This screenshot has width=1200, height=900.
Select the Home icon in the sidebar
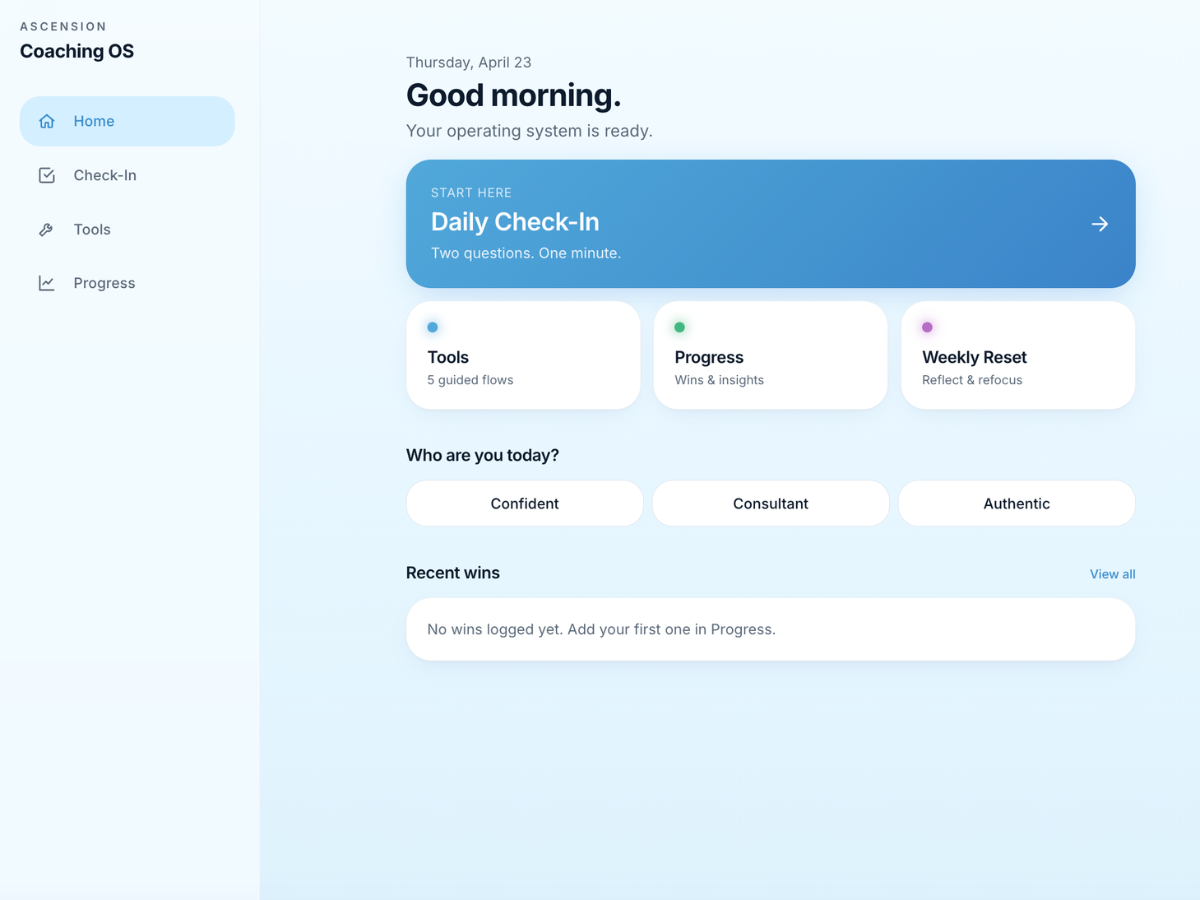click(x=46, y=120)
